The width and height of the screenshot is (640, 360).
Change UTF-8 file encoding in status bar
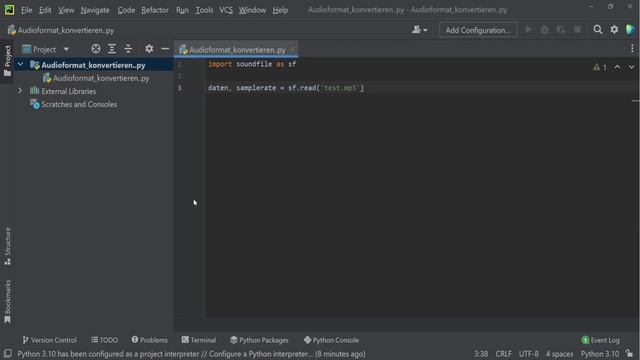pos(529,354)
